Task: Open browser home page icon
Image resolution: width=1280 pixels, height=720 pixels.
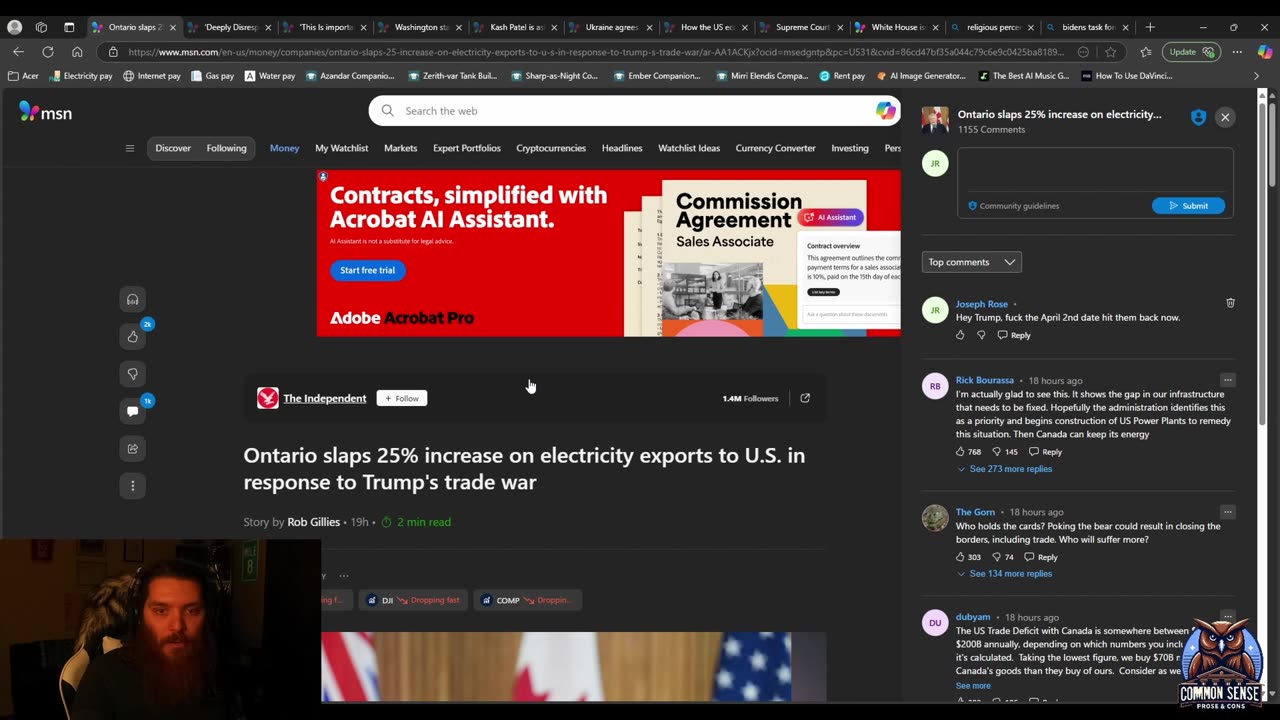Action: tap(77, 52)
